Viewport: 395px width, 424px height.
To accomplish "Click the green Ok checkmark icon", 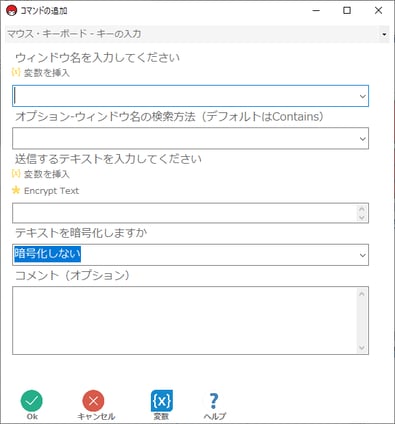I will tap(32, 400).
